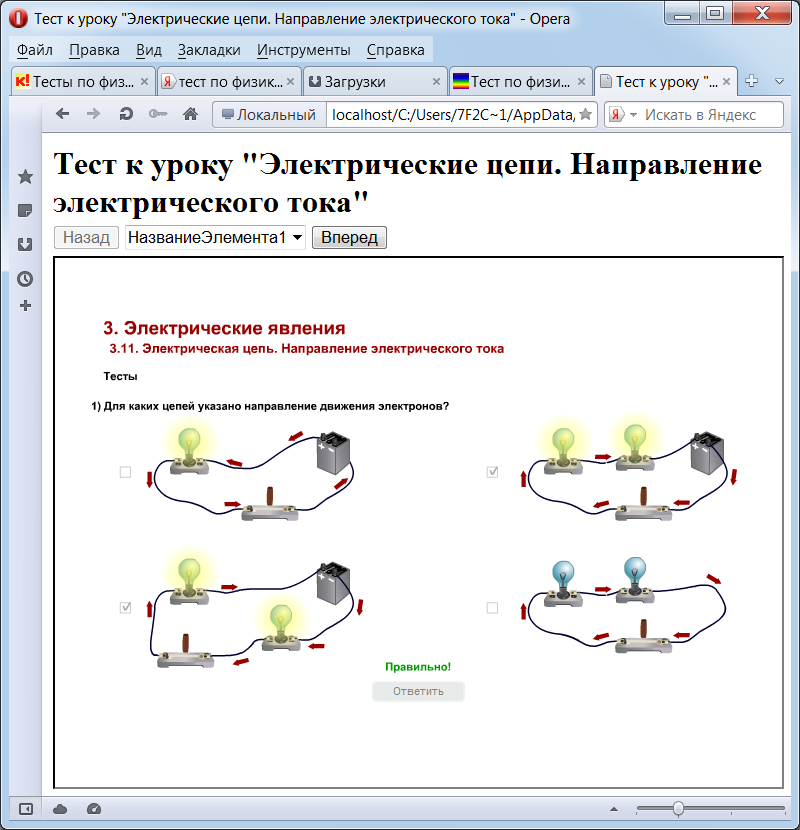Open Bookmarks panel star in the sidebar
The width and height of the screenshot is (800, 830).
(25, 177)
